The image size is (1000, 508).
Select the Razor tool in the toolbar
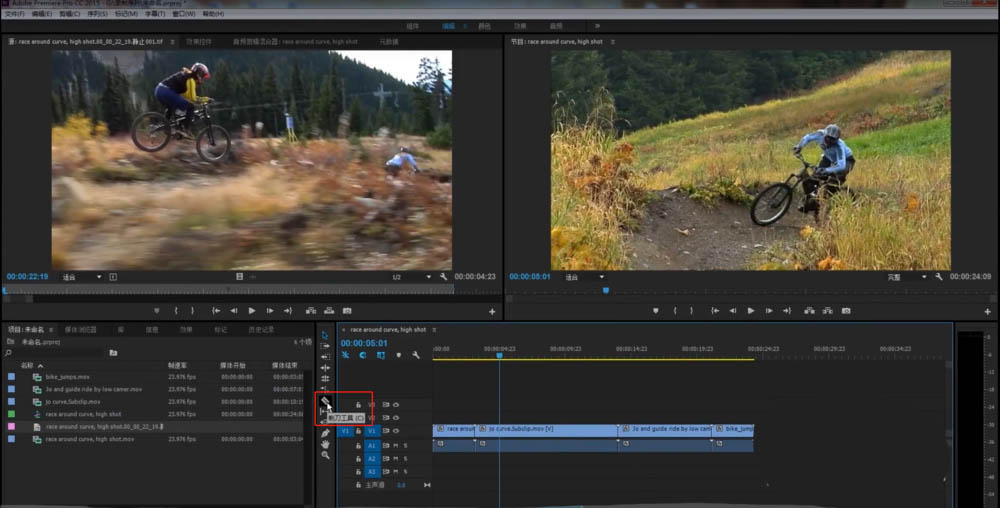pyautogui.click(x=325, y=400)
